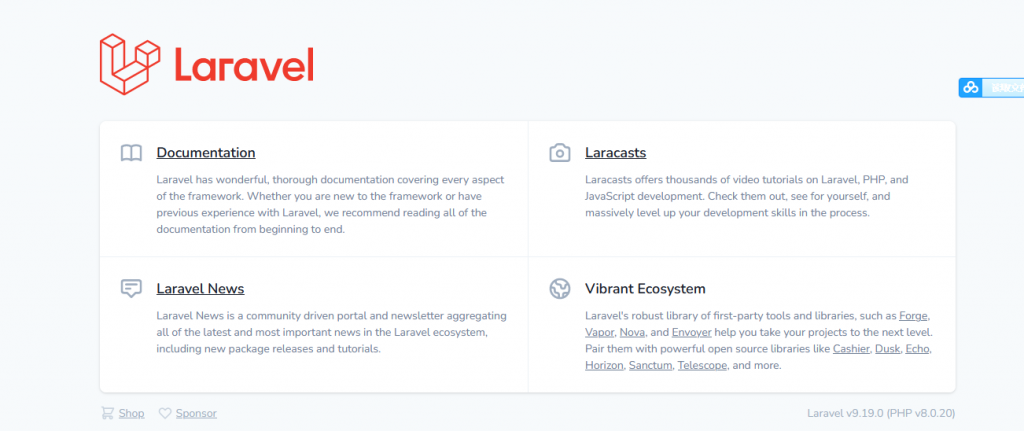Click the Sponsor footer link
Viewport: 1024px width, 431px height.
coord(196,413)
